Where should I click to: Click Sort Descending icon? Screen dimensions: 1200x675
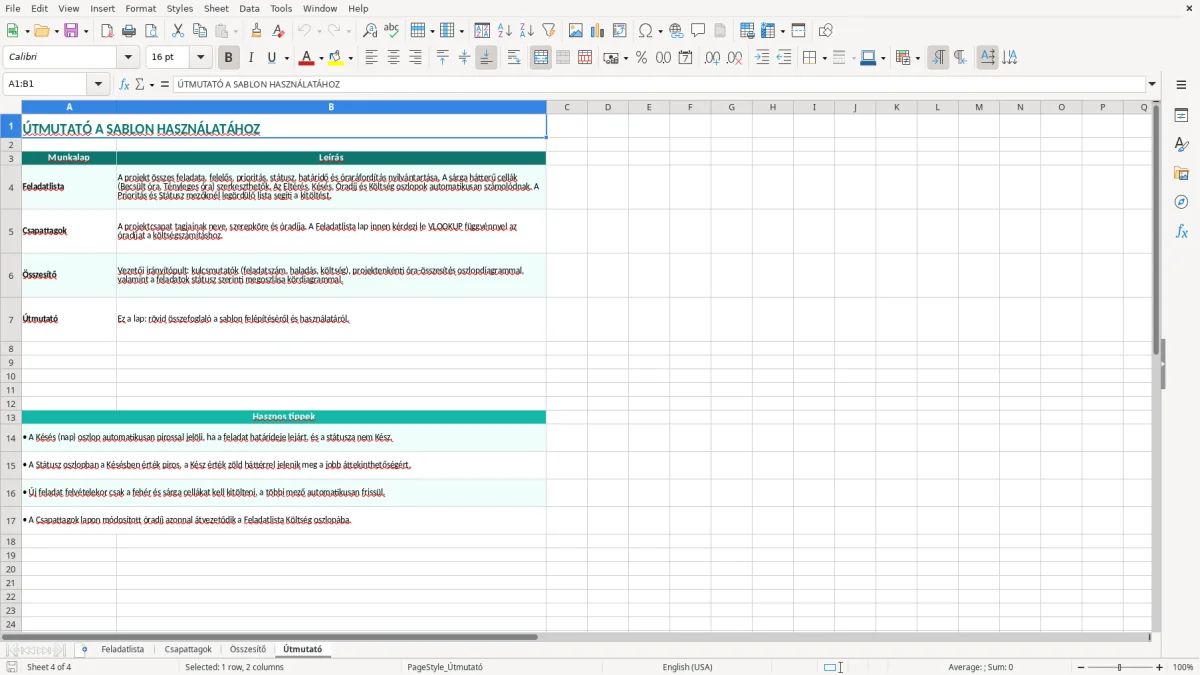pos(527,31)
